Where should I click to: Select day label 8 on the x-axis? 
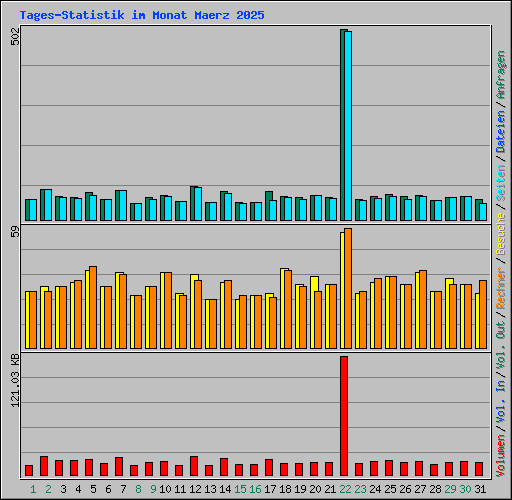point(138,489)
